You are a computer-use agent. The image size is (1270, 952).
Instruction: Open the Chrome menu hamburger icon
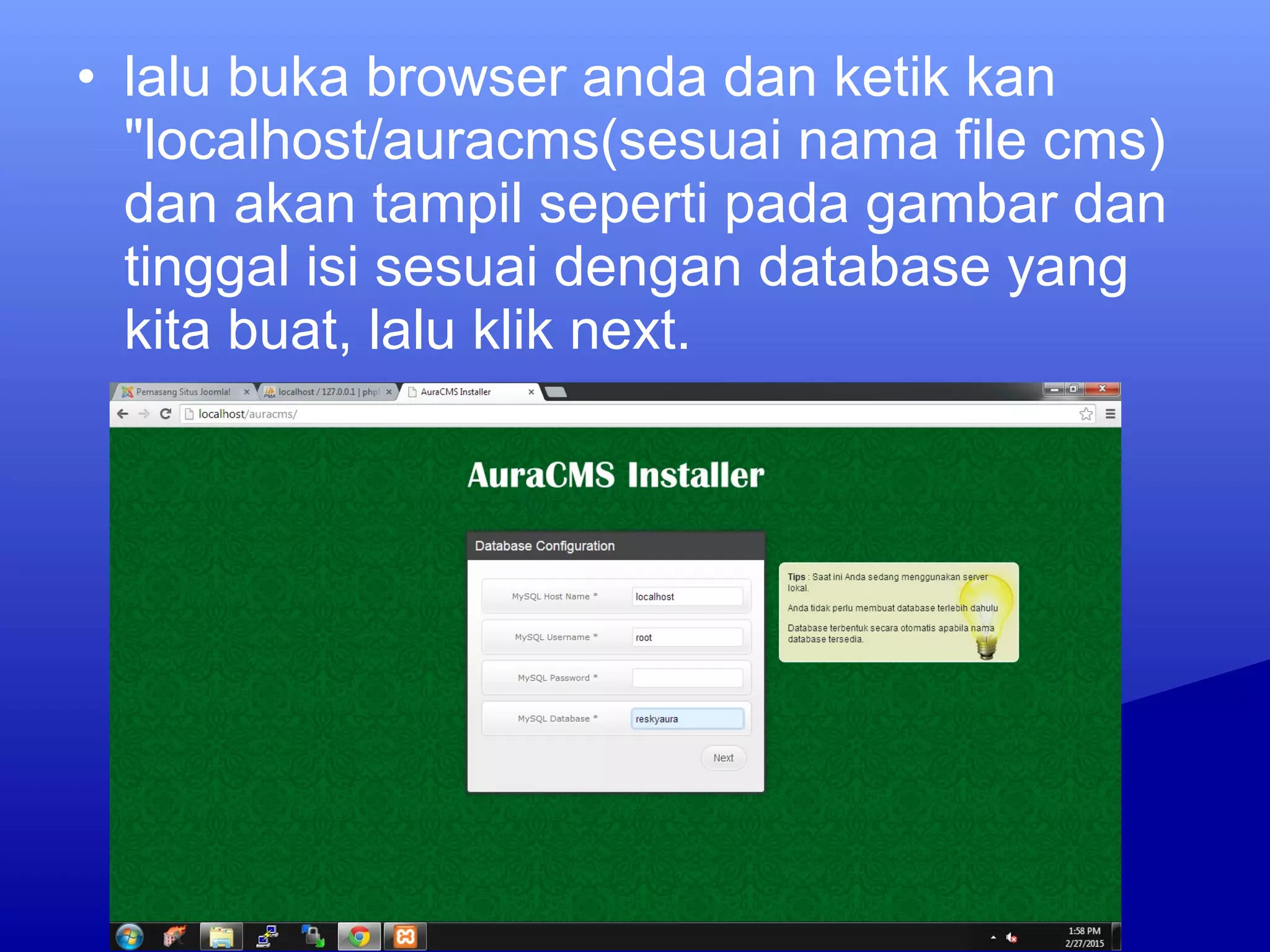(1110, 414)
